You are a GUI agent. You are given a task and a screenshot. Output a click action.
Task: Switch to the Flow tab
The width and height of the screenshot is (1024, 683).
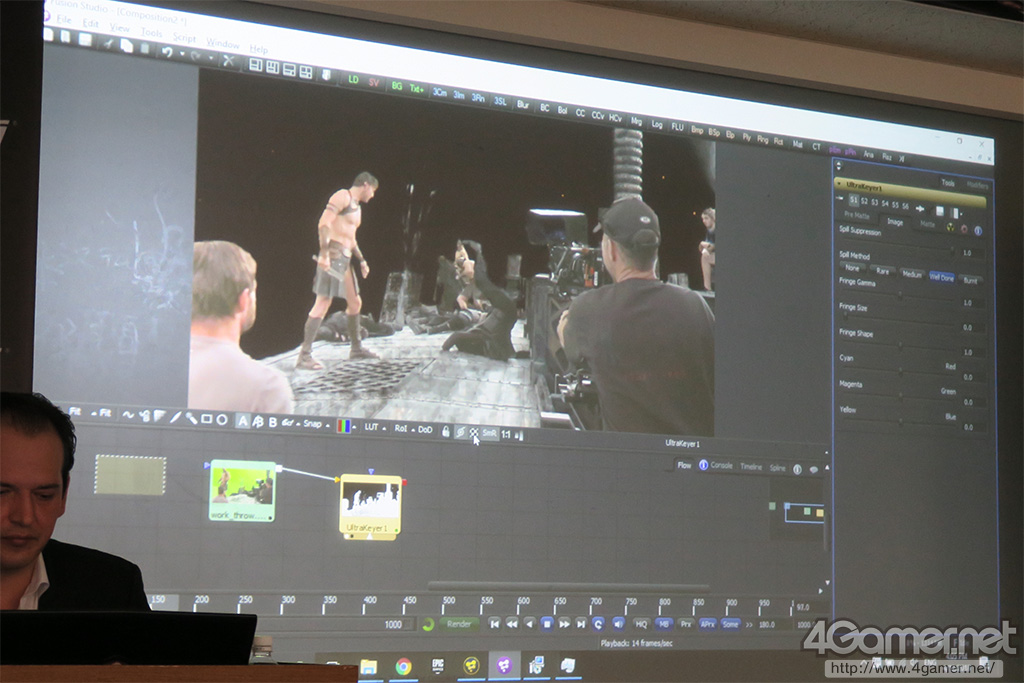tap(684, 465)
